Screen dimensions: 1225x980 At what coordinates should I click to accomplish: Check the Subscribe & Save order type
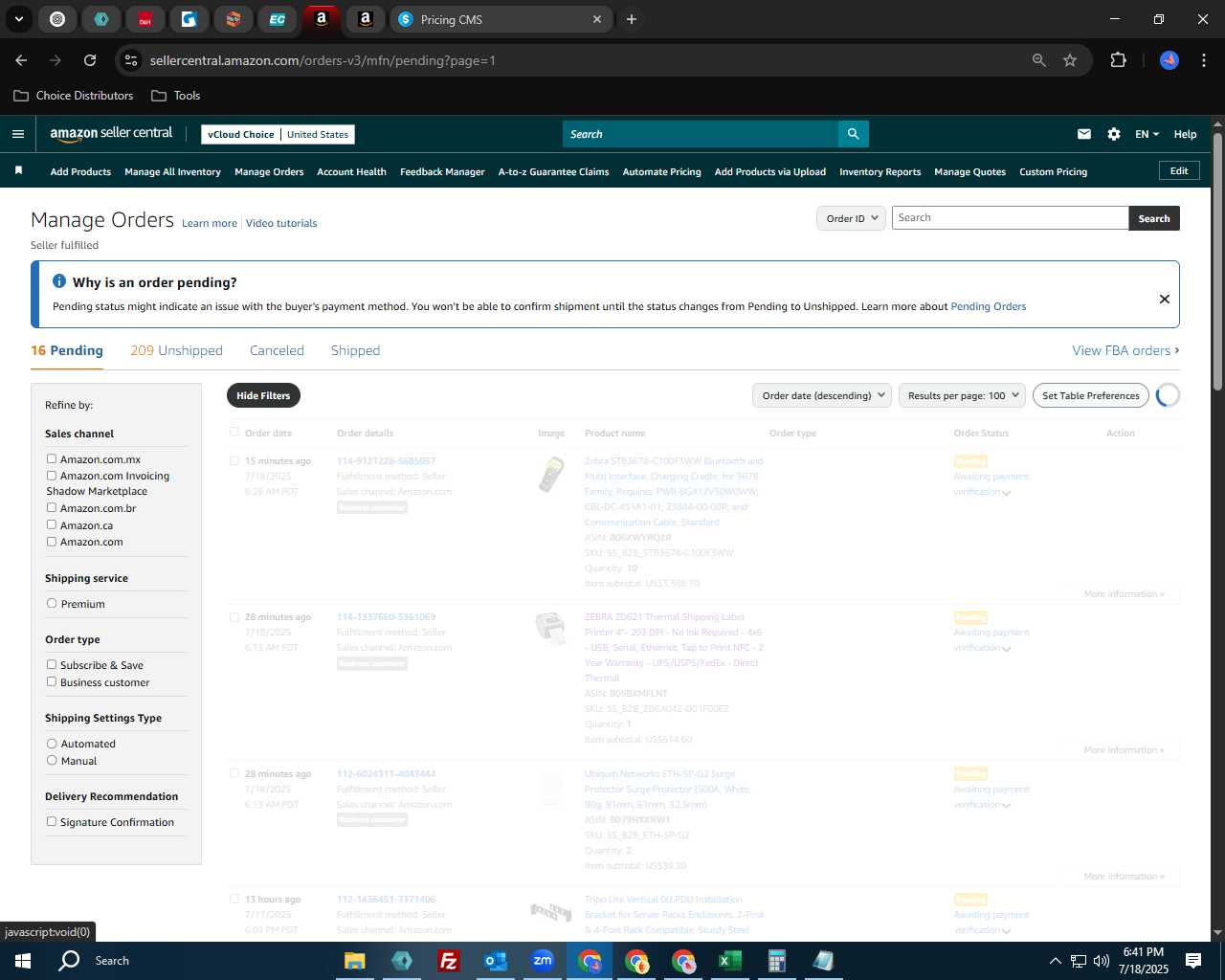tap(52, 664)
